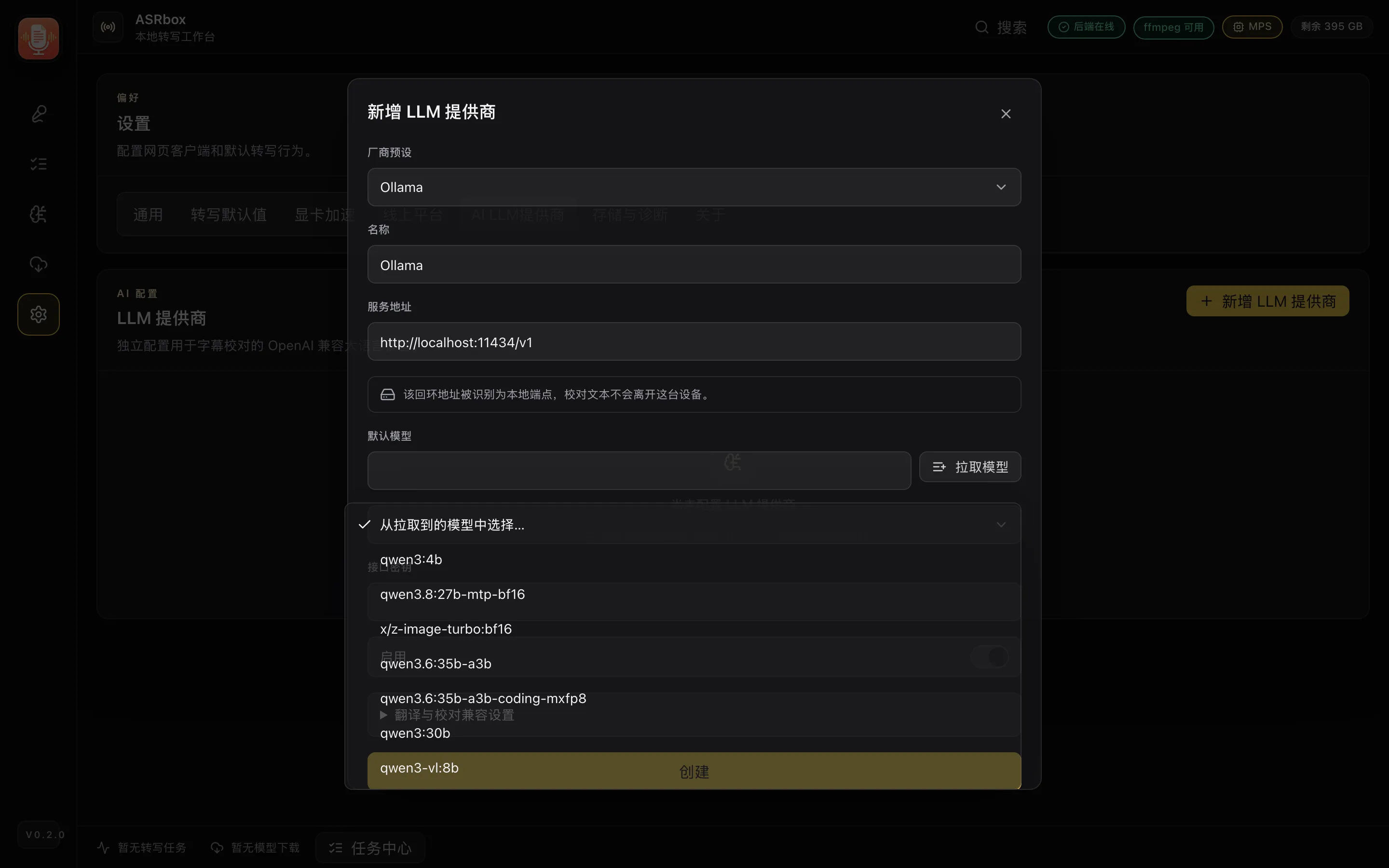Click the ASRbox microphone app logo
Viewport: 1389px width, 868px height.
point(39,39)
